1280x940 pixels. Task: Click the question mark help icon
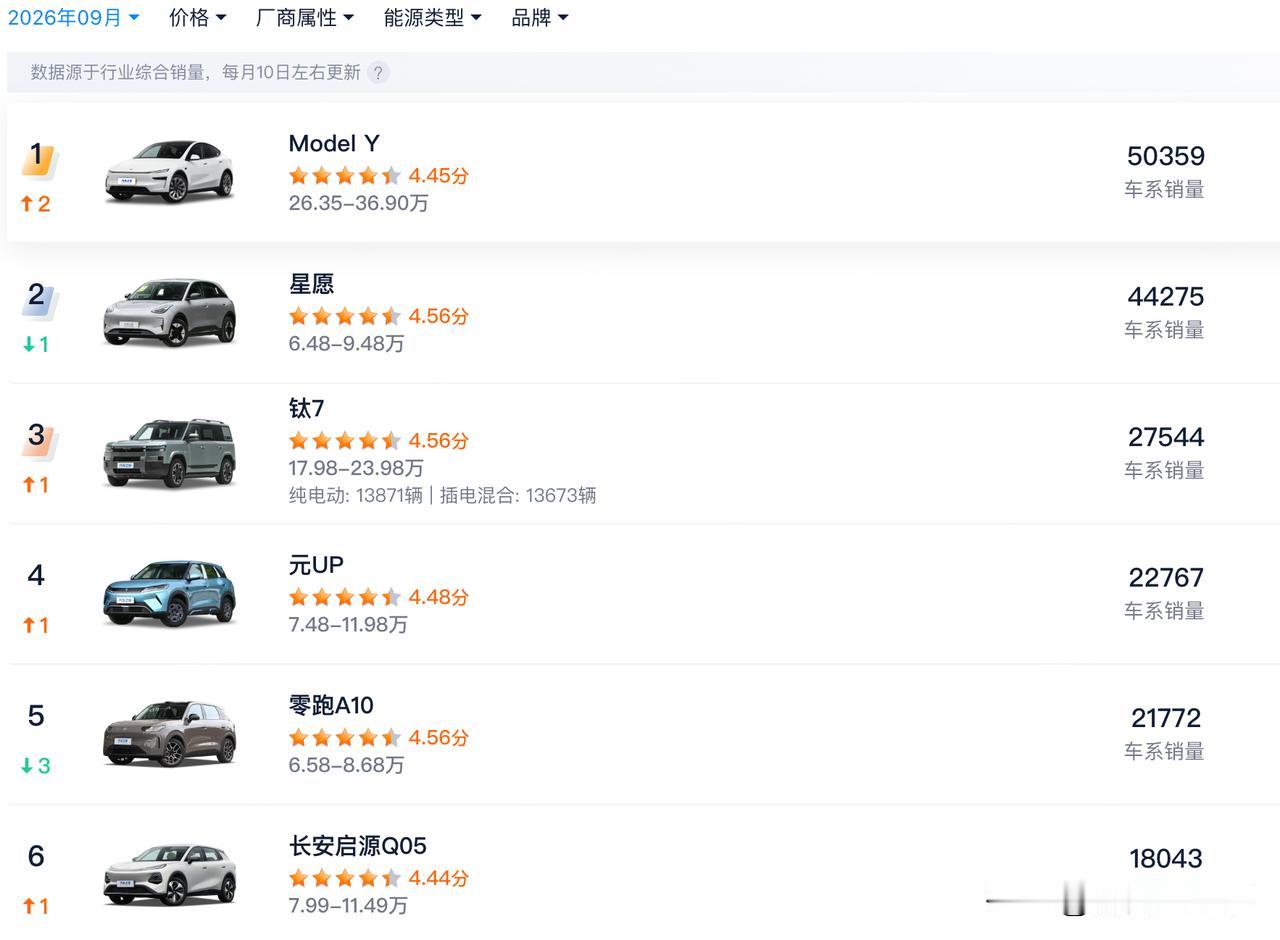point(378,72)
